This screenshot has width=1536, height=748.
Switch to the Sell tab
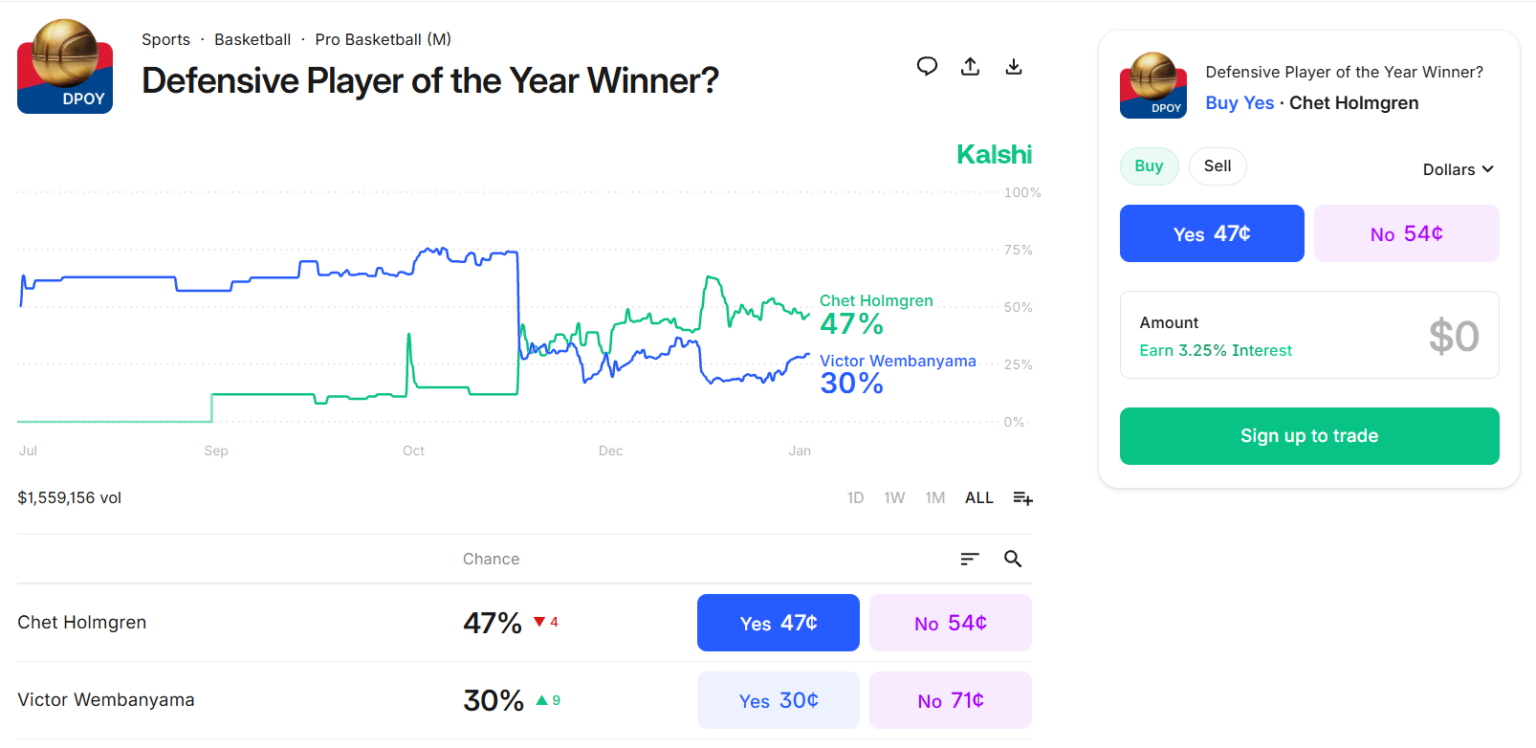[x=1217, y=166]
